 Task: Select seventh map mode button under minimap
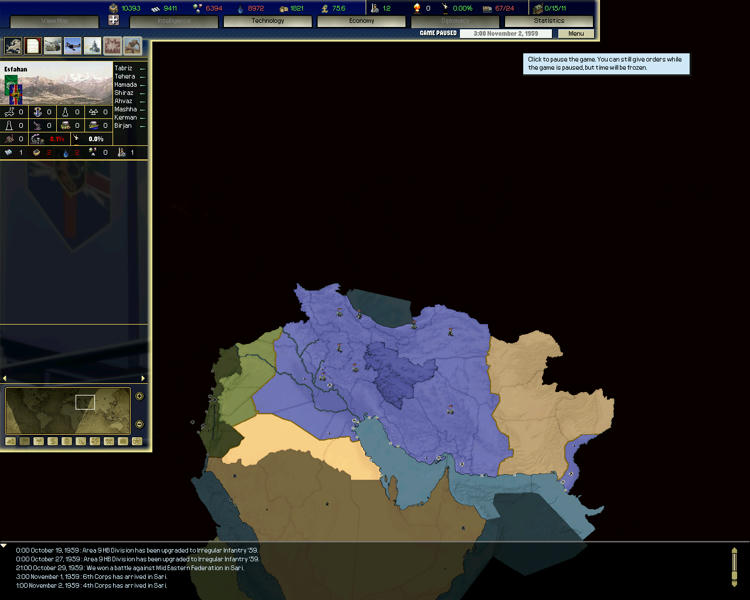coord(95,441)
